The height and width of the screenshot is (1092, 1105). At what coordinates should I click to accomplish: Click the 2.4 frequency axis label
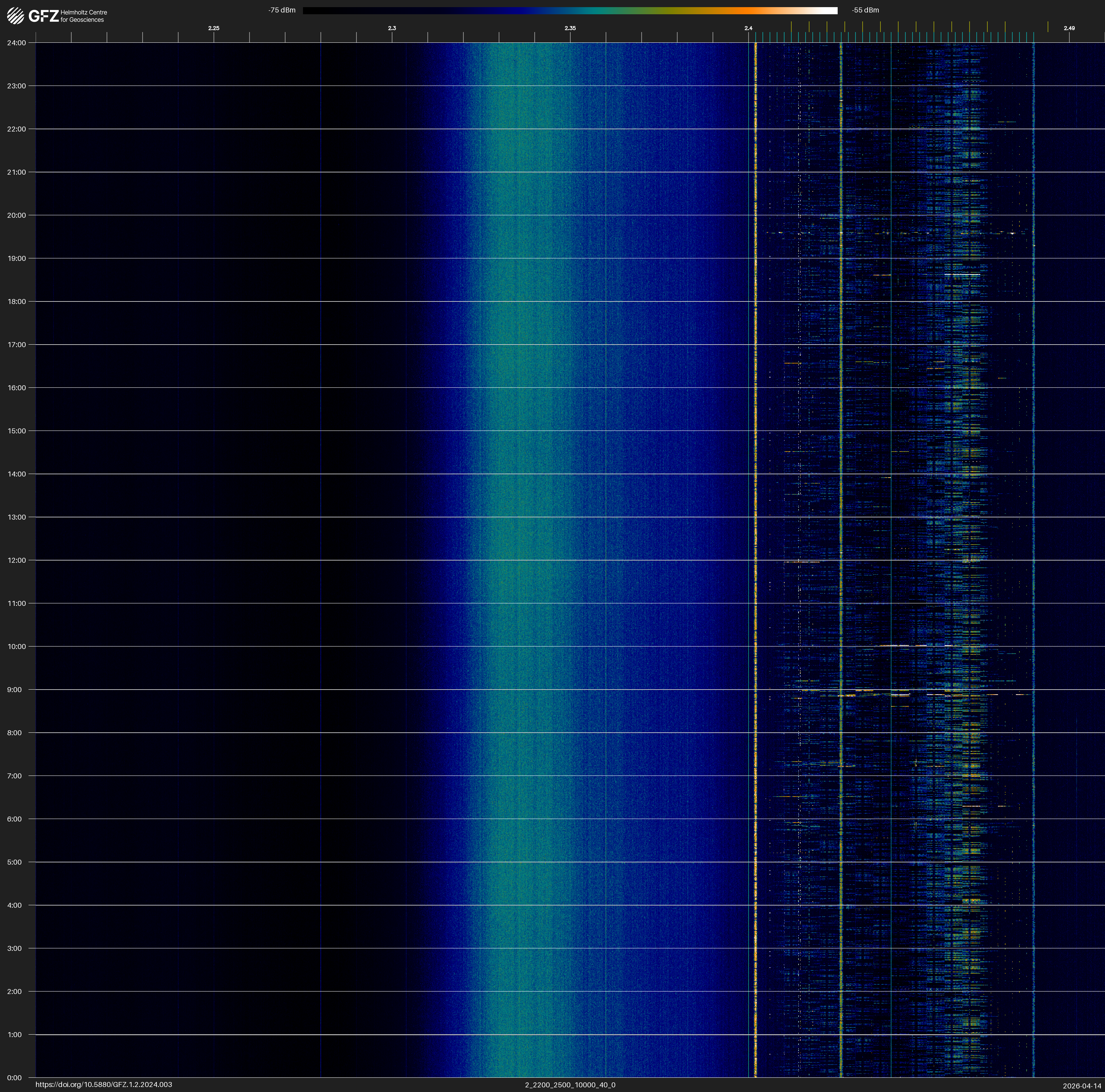point(748,28)
